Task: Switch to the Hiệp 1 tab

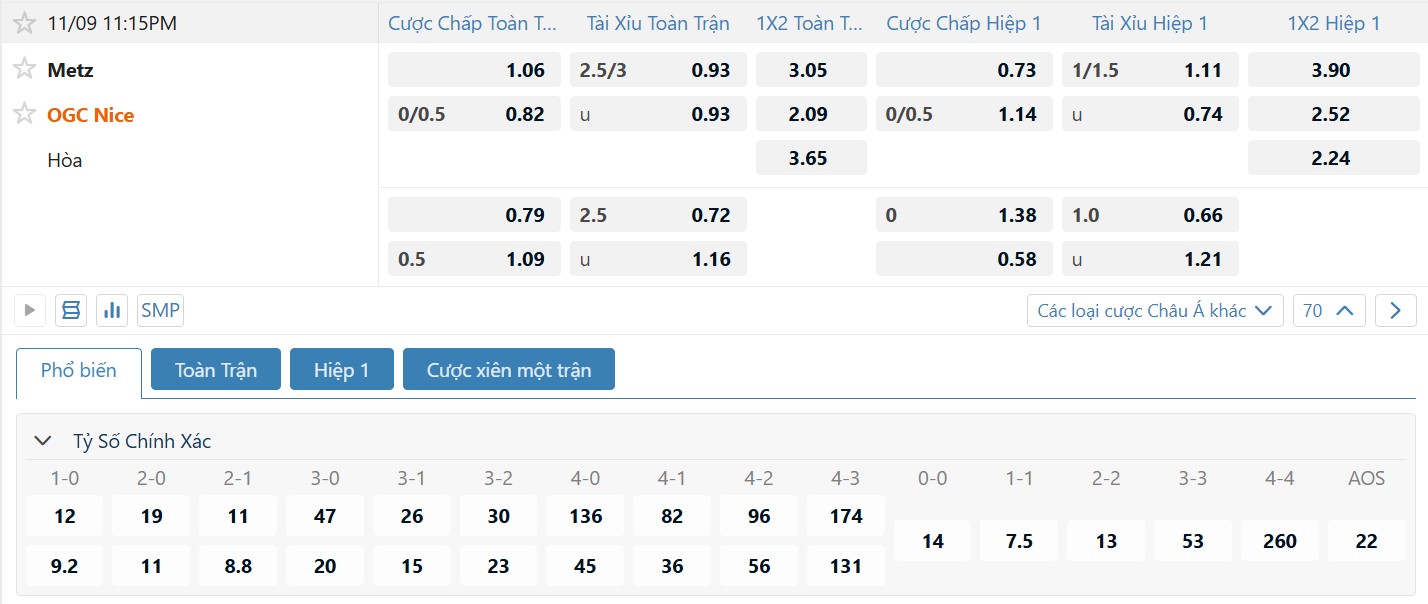Action: click(341, 370)
